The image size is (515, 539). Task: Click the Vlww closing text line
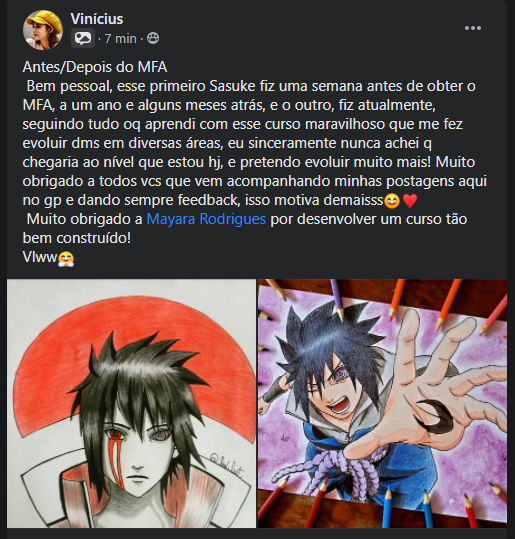tap(40, 257)
